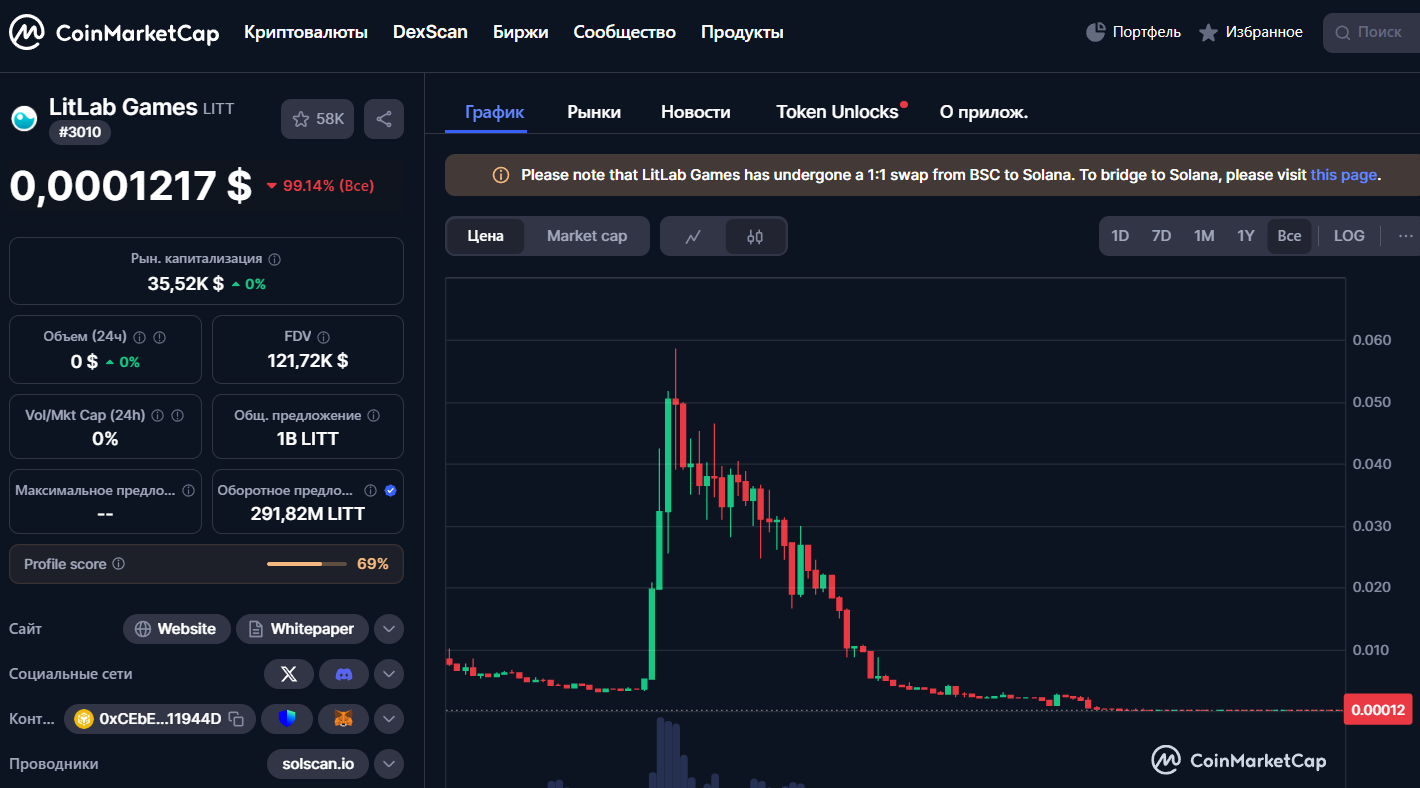Screen dimensions: 1420x788
Task: Show info for Рын. капитализация
Action: (275, 259)
